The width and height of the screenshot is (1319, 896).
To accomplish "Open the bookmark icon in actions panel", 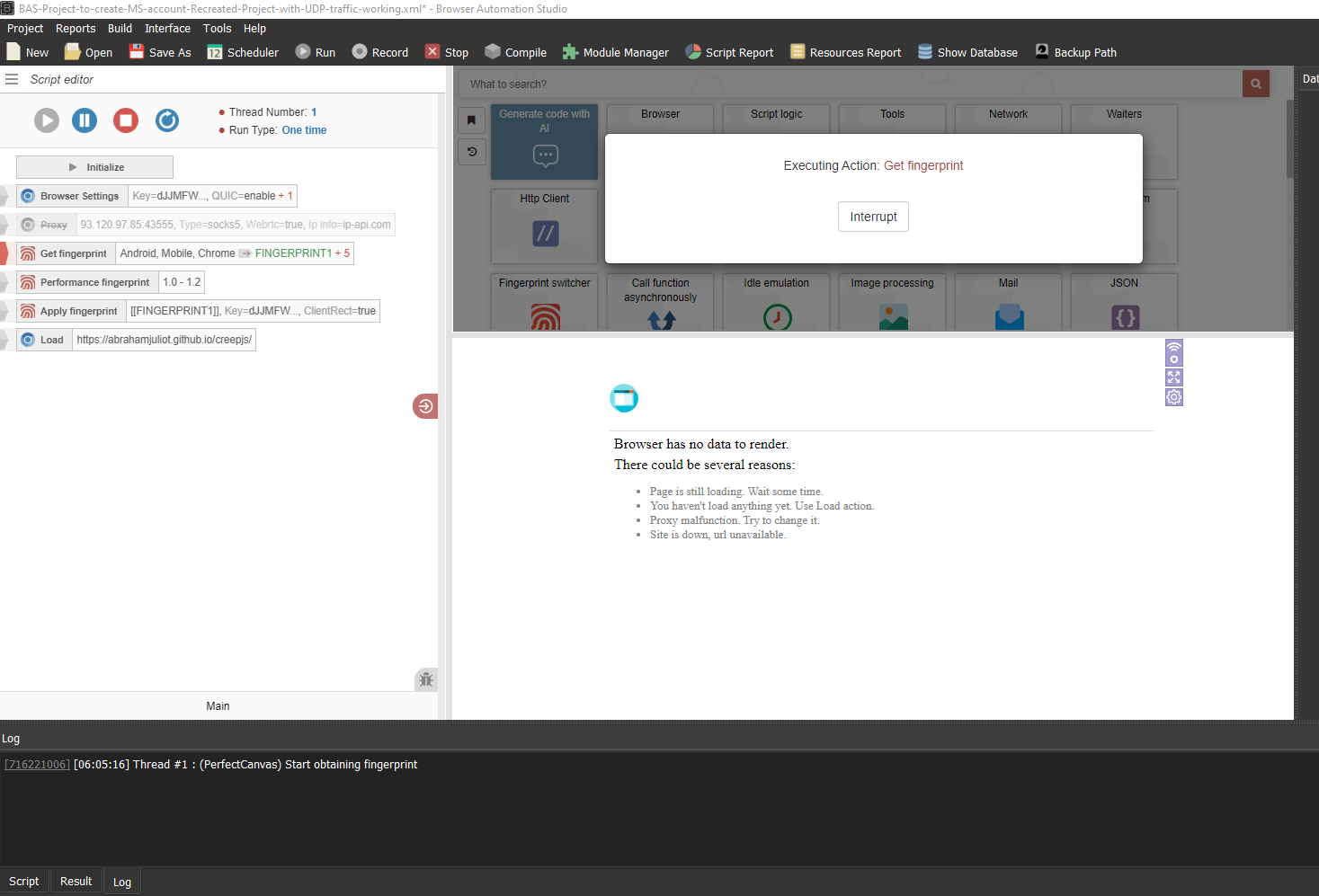I will [471, 120].
